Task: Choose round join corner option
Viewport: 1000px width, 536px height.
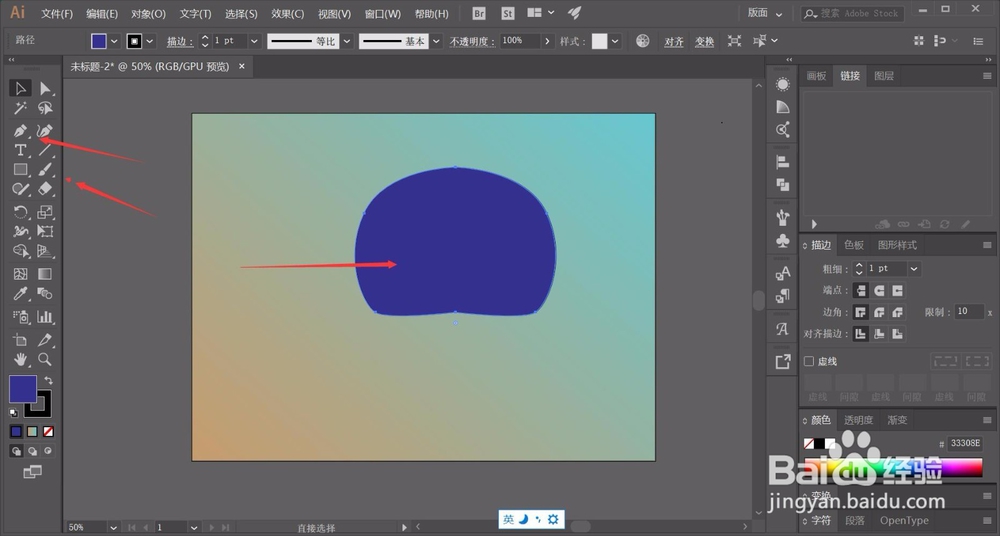Action: tap(879, 312)
